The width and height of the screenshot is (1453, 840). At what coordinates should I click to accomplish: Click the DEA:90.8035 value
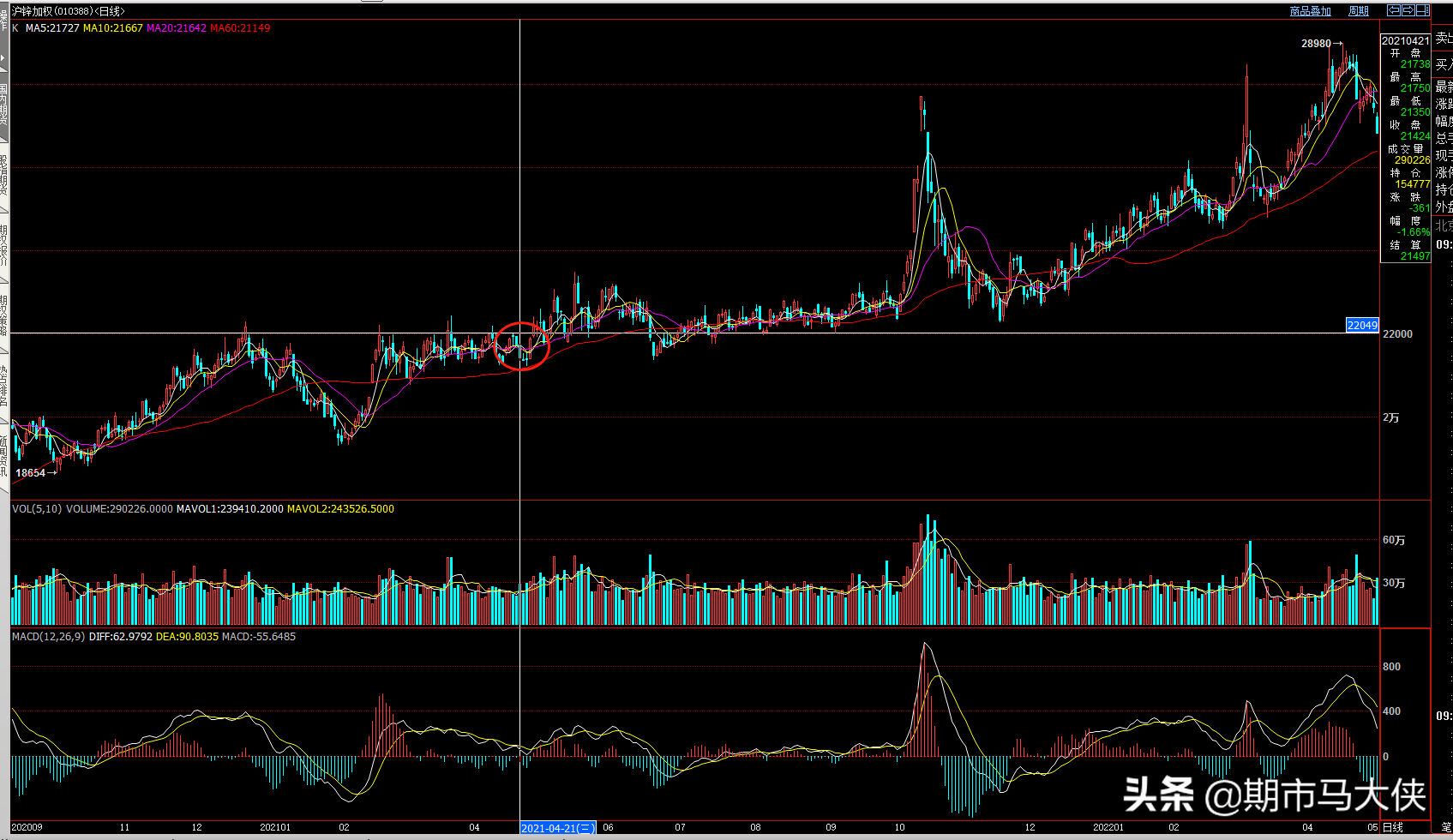click(x=187, y=637)
